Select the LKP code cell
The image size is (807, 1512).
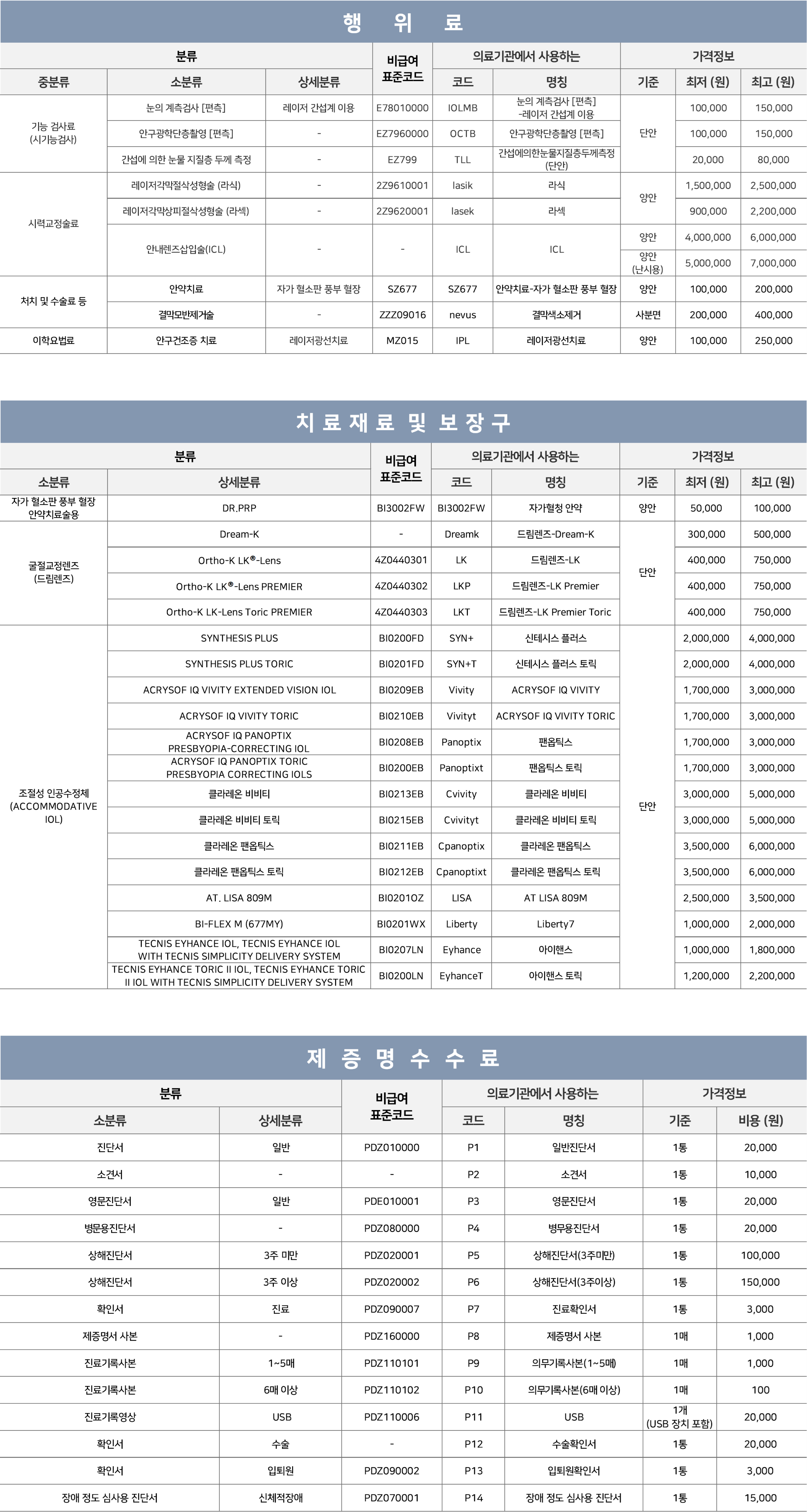pyautogui.click(x=461, y=586)
